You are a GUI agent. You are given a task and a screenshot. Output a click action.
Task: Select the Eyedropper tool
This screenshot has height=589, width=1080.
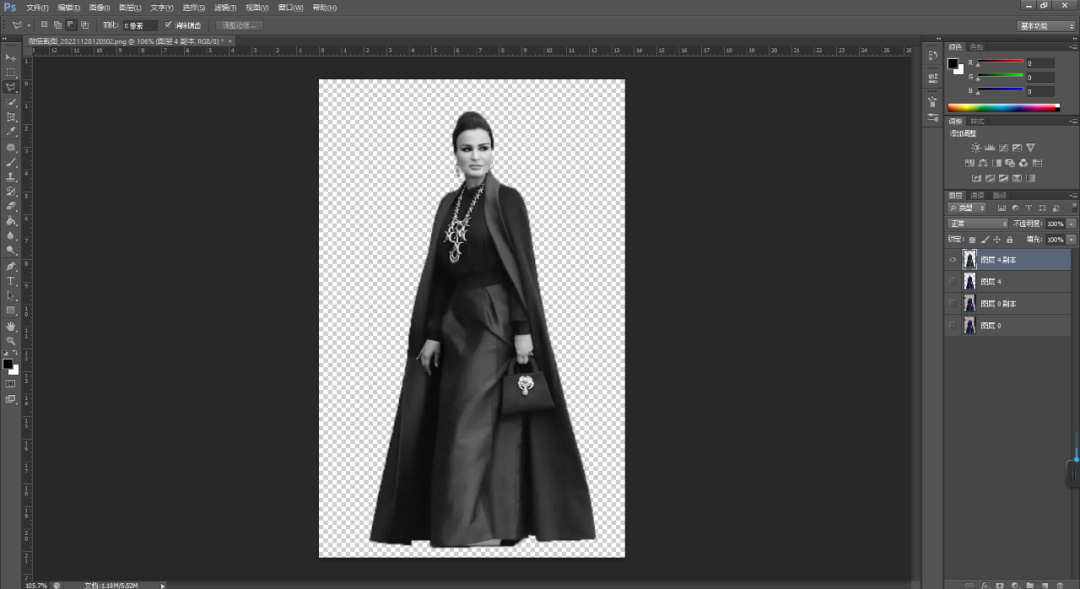tap(11, 132)
